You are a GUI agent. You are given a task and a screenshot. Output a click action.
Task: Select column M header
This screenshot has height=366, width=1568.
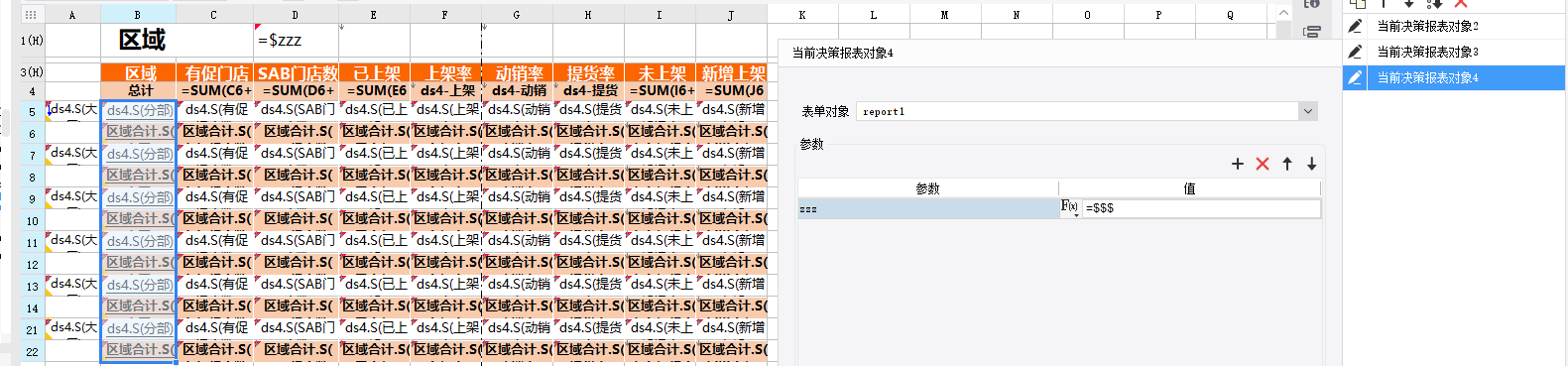[944, 15]
